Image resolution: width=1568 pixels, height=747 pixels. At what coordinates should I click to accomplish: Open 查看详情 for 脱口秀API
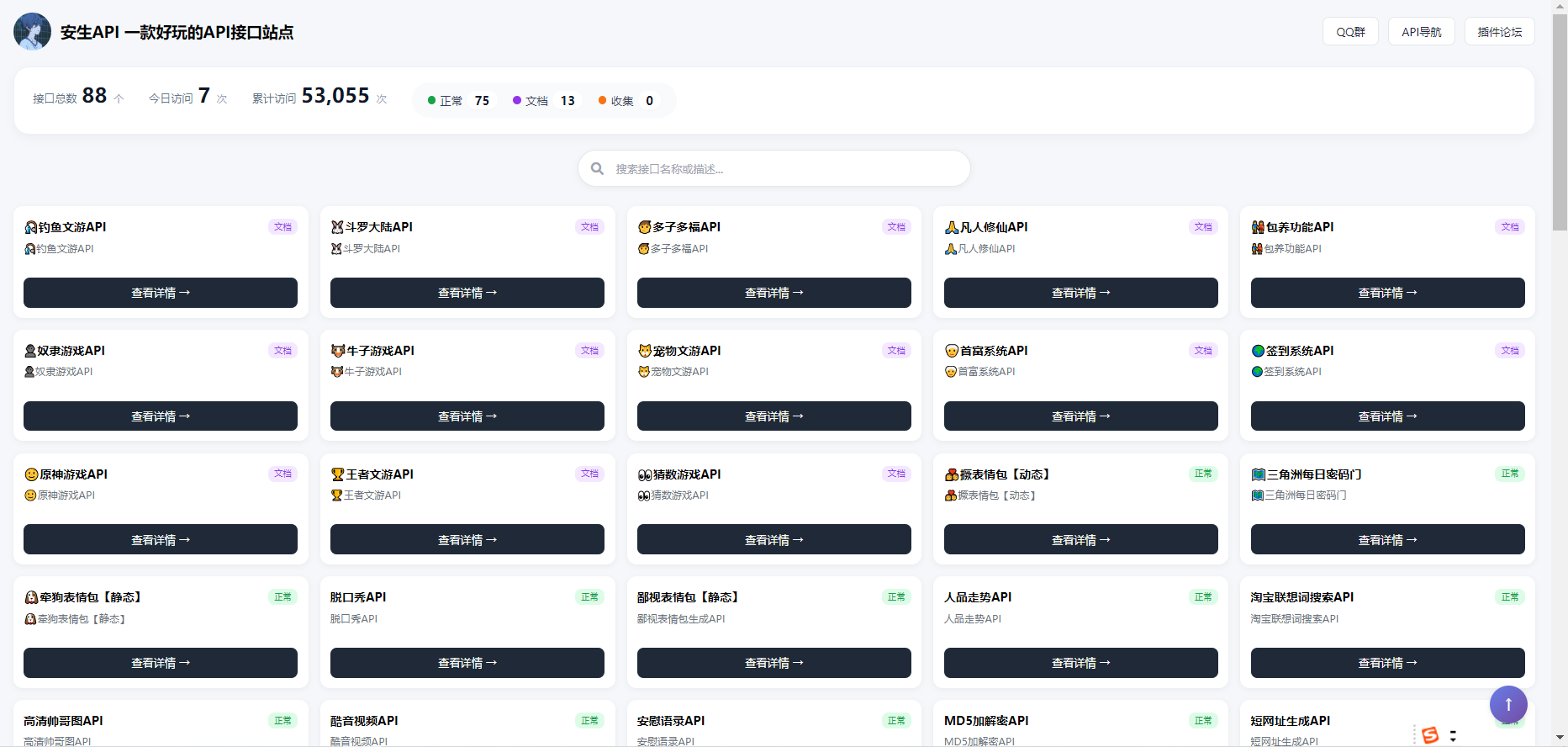coord(467,663)
